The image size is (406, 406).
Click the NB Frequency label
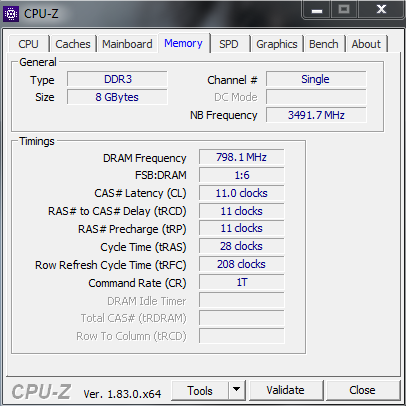[x=224, y=115]
